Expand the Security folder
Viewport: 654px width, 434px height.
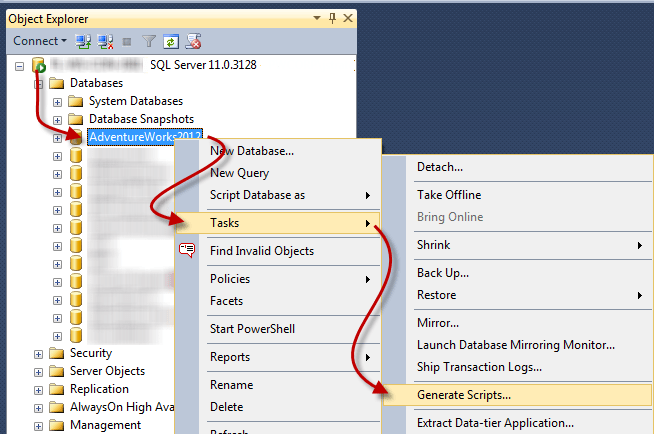click(38, 354)
